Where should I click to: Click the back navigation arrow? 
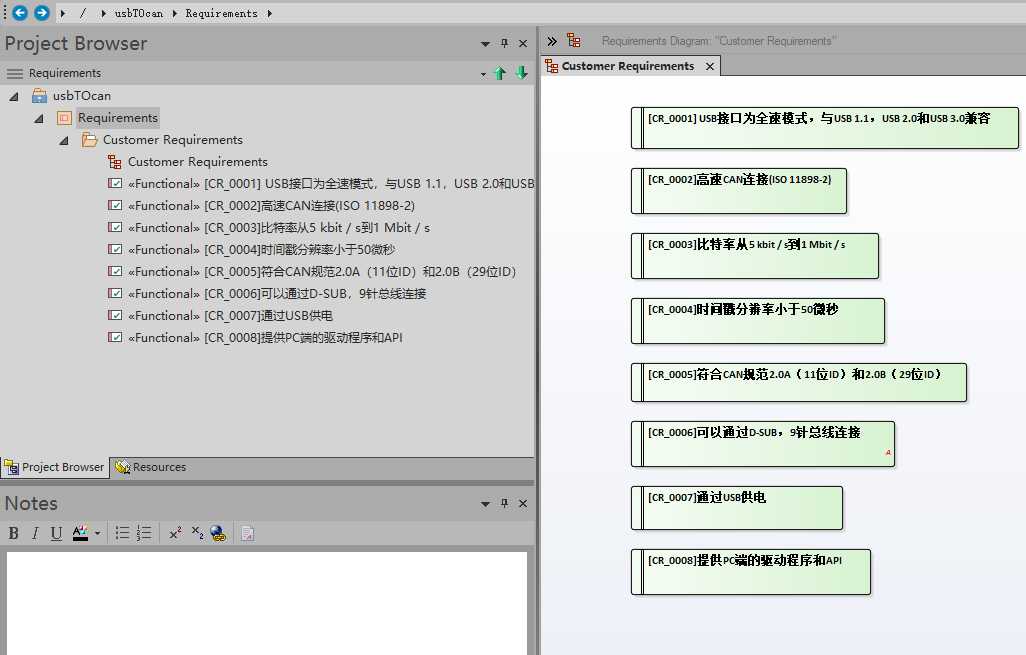click(20, 12)
